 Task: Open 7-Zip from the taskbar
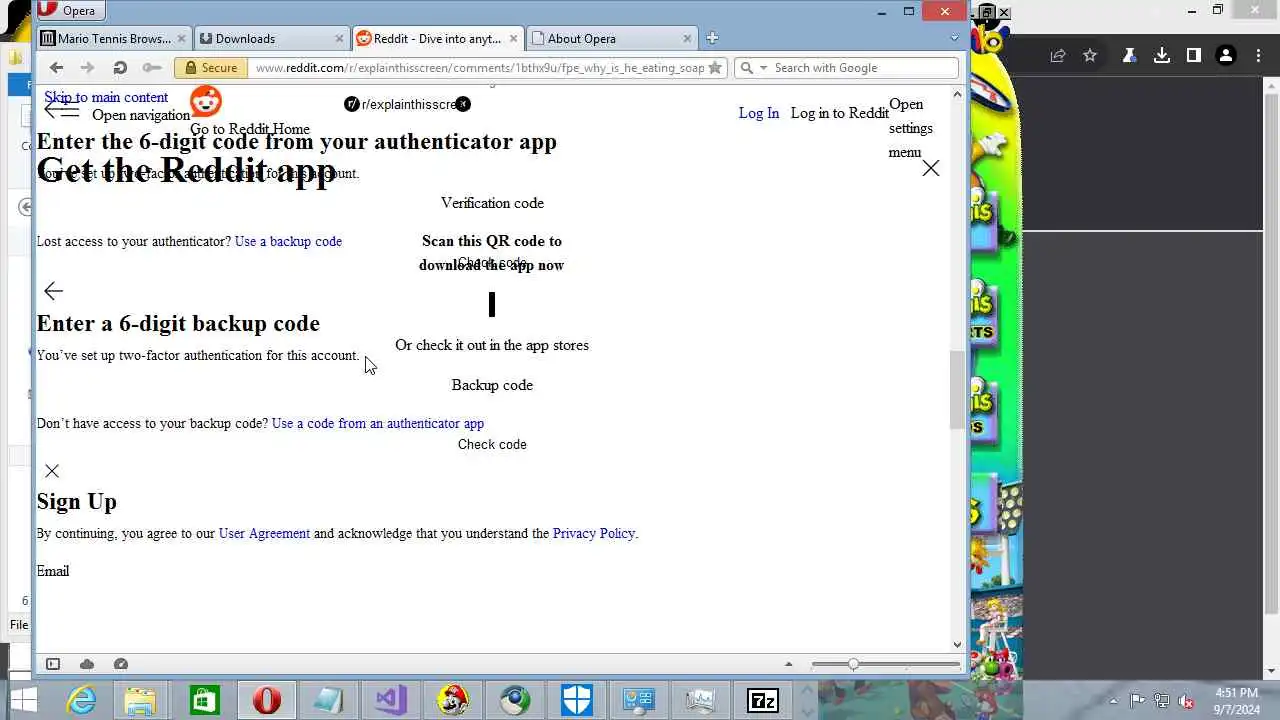(763, 700)
